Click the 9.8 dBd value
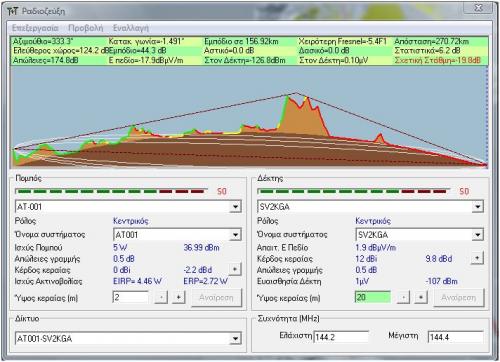Image resolution: width=500 pixels, height=362 pixels. click(439, 259)
